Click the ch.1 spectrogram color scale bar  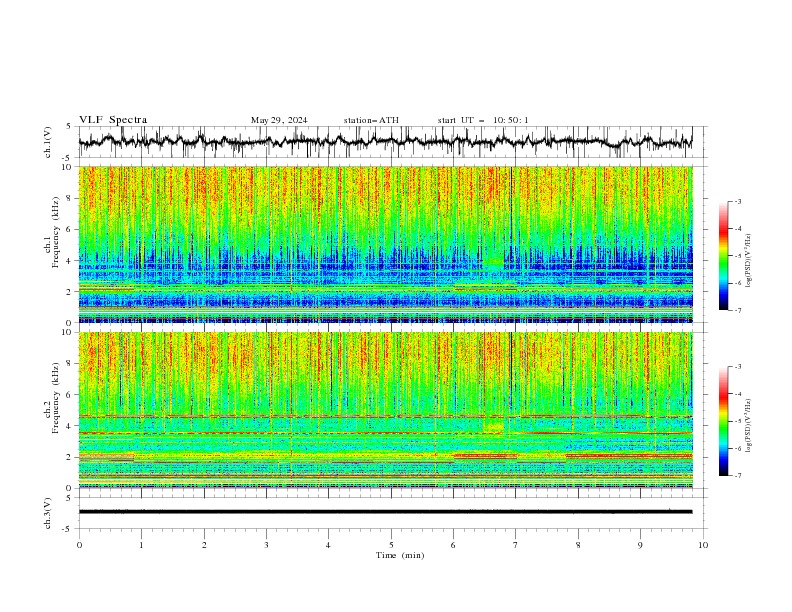[x=723, y=256]
